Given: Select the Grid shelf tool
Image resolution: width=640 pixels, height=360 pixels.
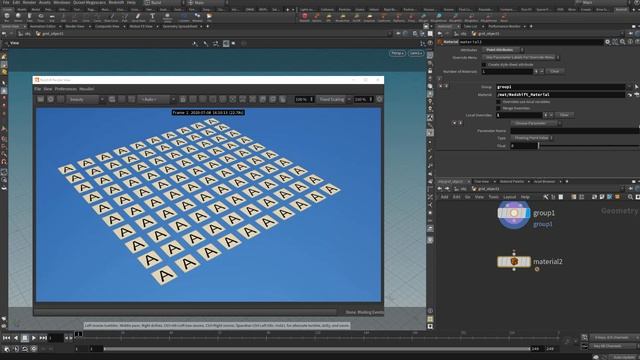Looking at the screenshot, I should 52,17.
